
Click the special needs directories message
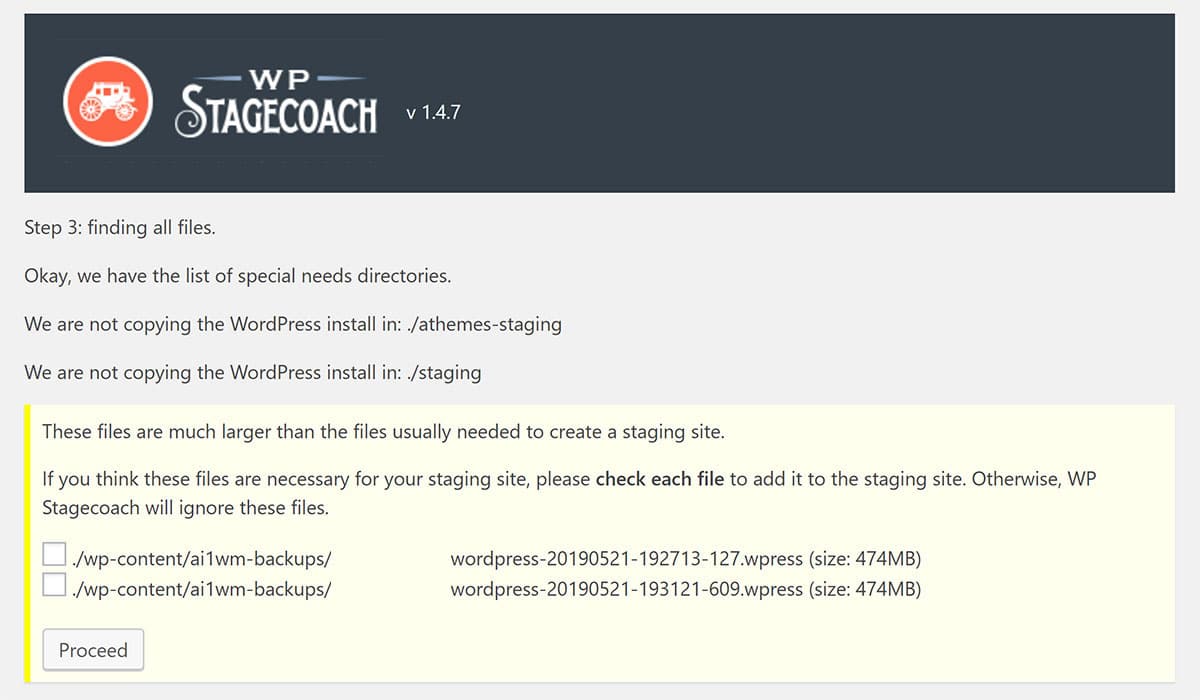point(238,276)
